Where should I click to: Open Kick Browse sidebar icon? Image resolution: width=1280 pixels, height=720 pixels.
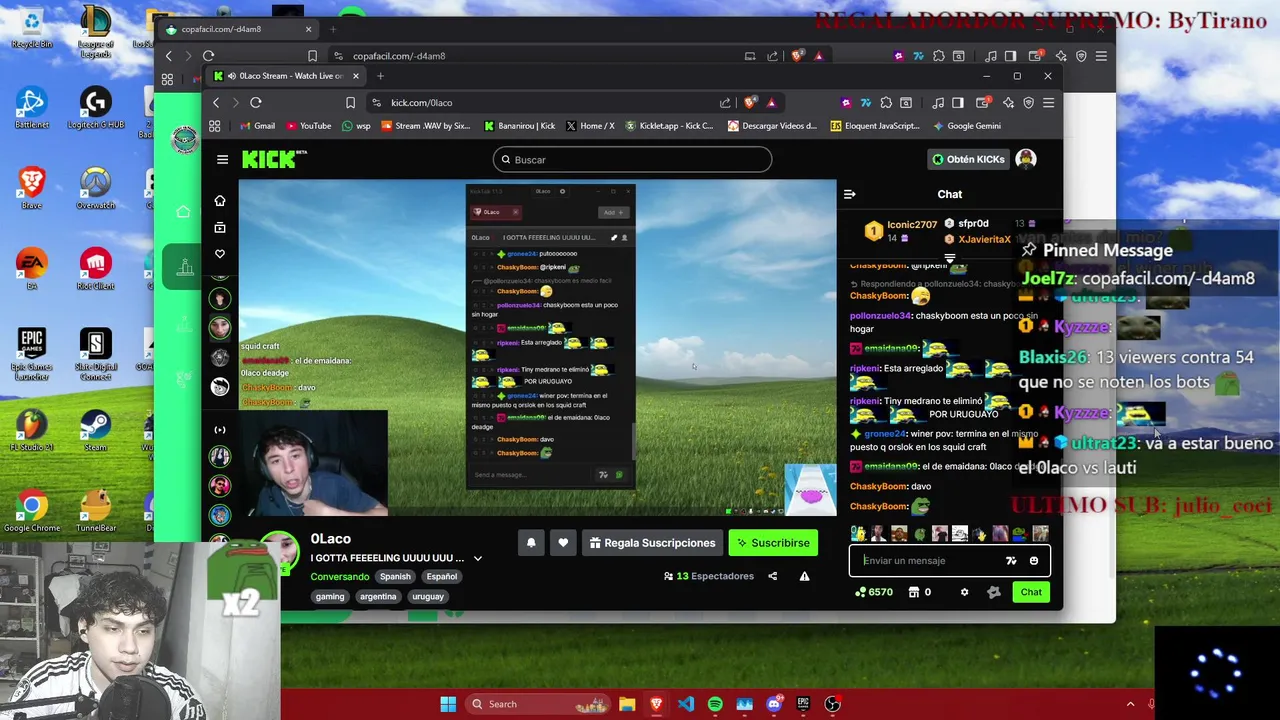[x=220, y=228]
